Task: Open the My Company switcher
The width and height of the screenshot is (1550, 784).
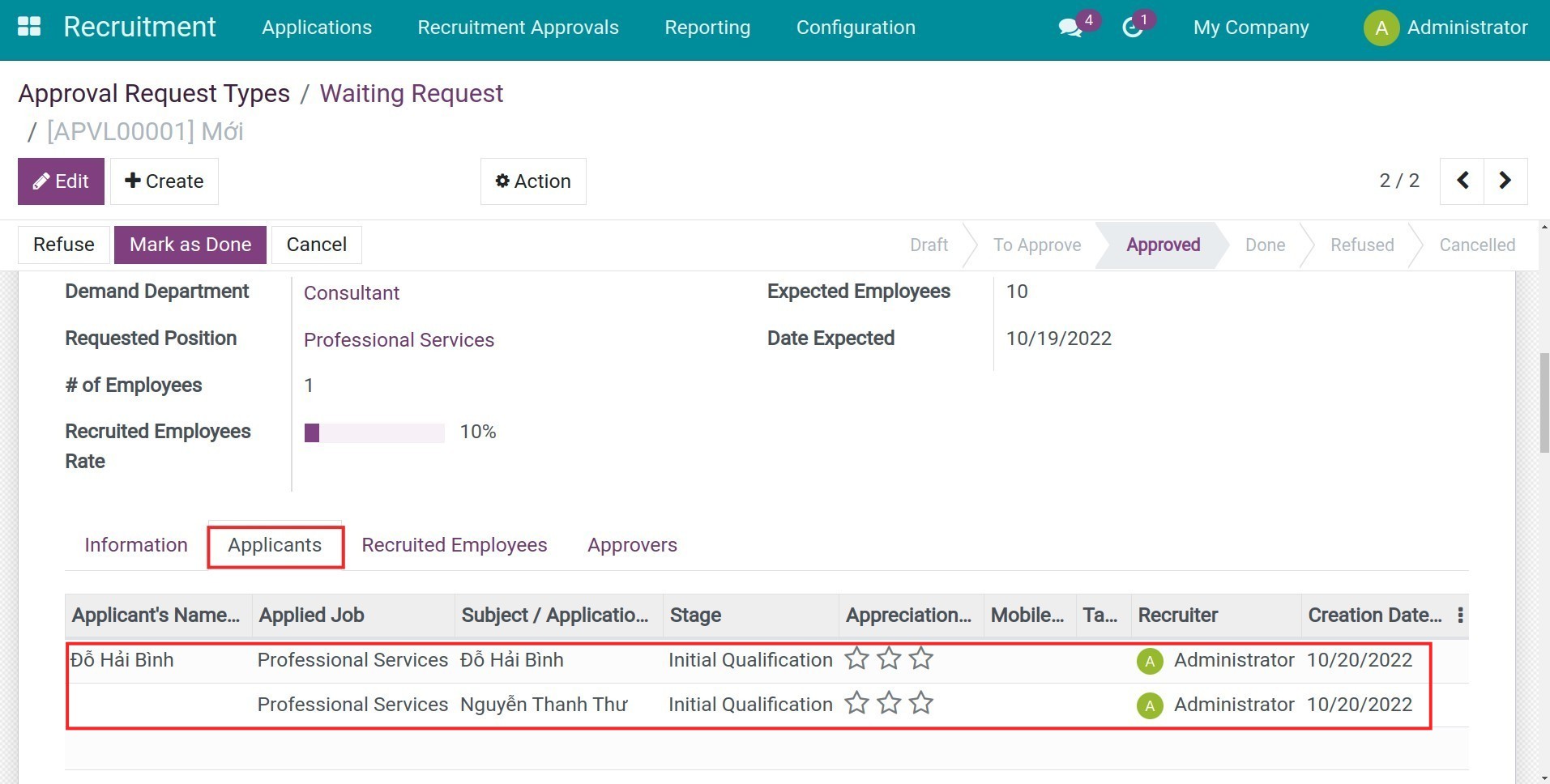Action: [1250, 28]
